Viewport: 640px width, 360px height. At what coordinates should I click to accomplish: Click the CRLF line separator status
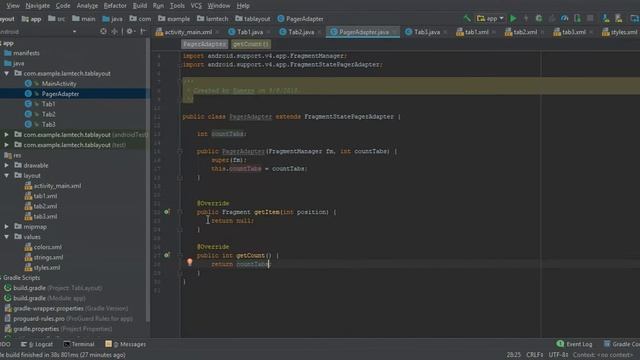[x=535, y=355]
